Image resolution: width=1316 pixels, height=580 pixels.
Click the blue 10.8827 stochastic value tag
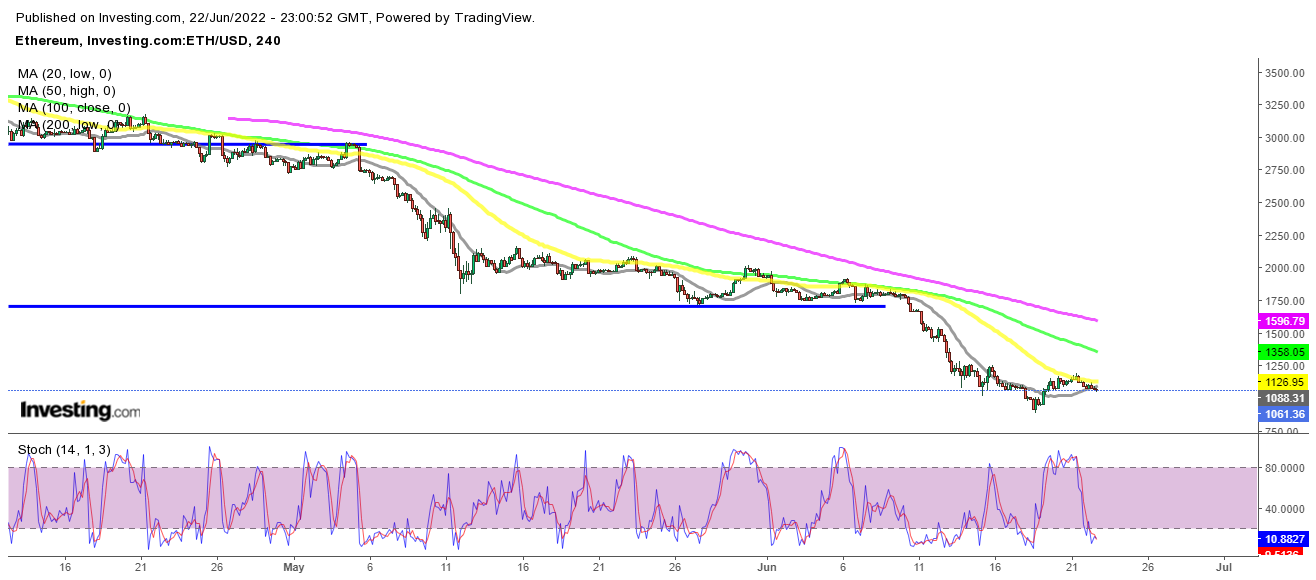coord(1284,539)
